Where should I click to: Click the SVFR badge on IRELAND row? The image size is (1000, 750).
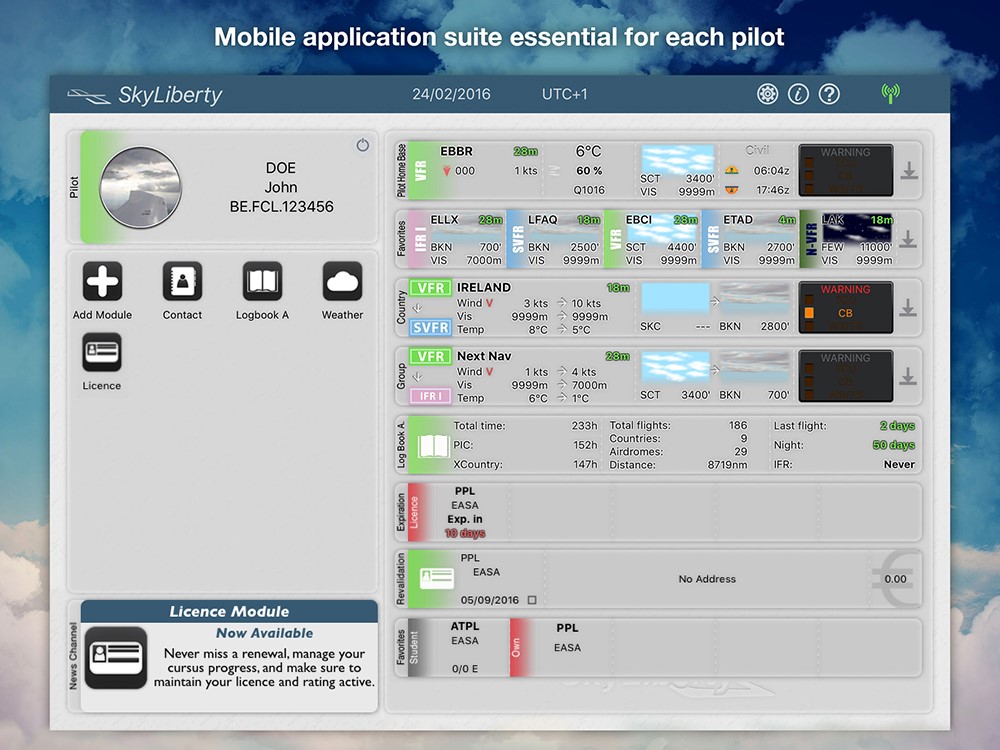point(430,328)
